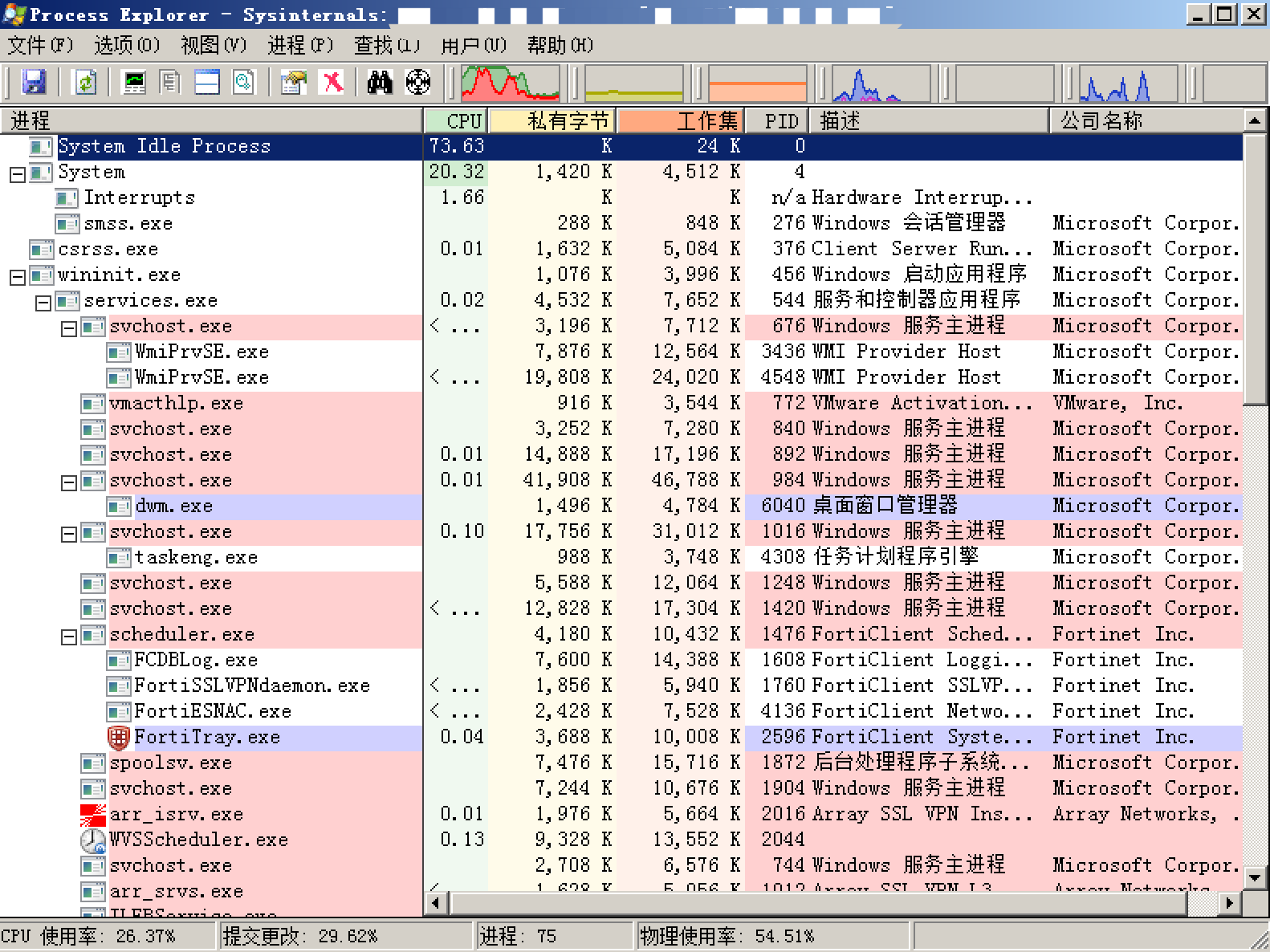Click the status bar 物理使用率: 54.51%
This screenshot has height=952, width=1270.
727,936
